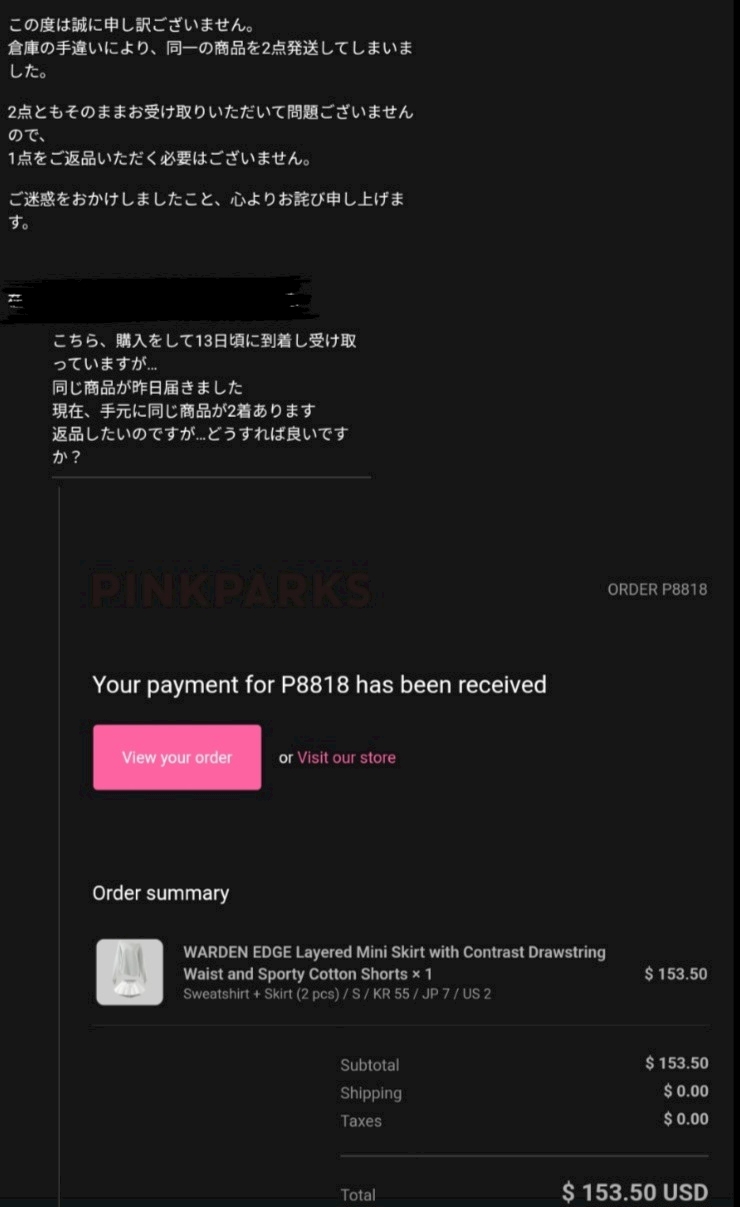Click the skirt product thumbnail image

[x=130, y=972]
